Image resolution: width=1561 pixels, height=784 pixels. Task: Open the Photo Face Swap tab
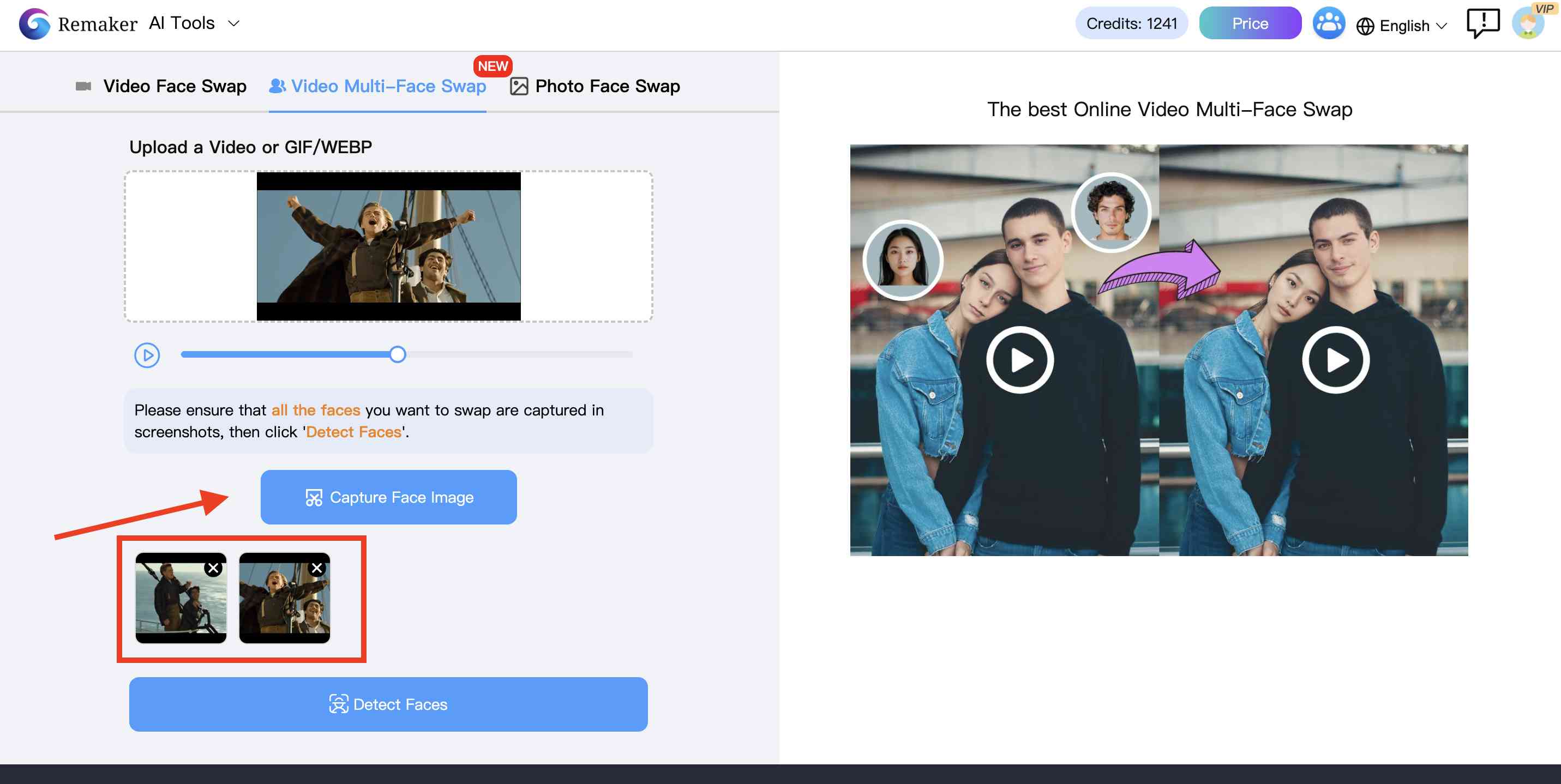[x=595, y=86]
